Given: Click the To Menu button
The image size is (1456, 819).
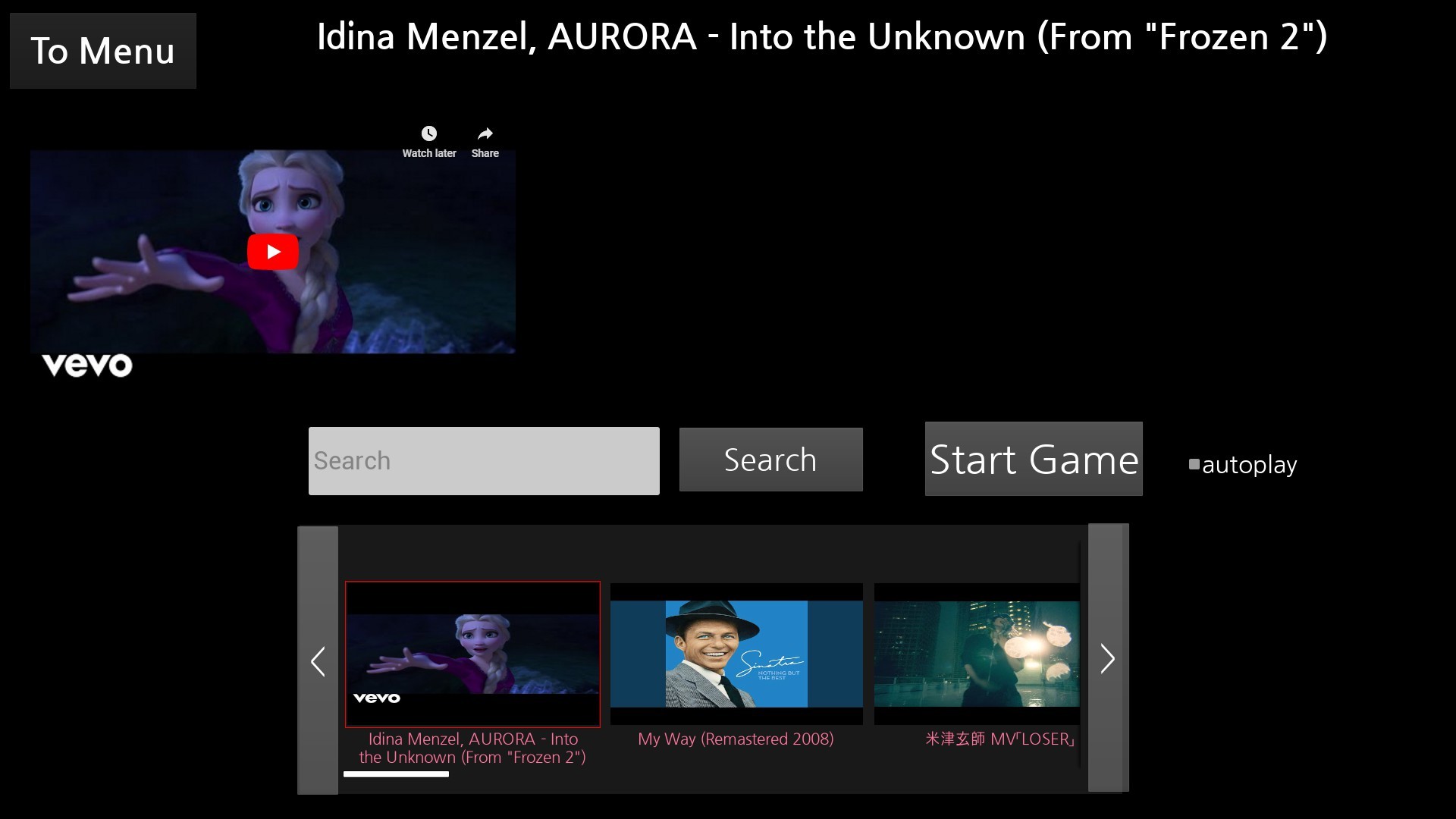Looking at the screenshot, I should click(102, 50).
